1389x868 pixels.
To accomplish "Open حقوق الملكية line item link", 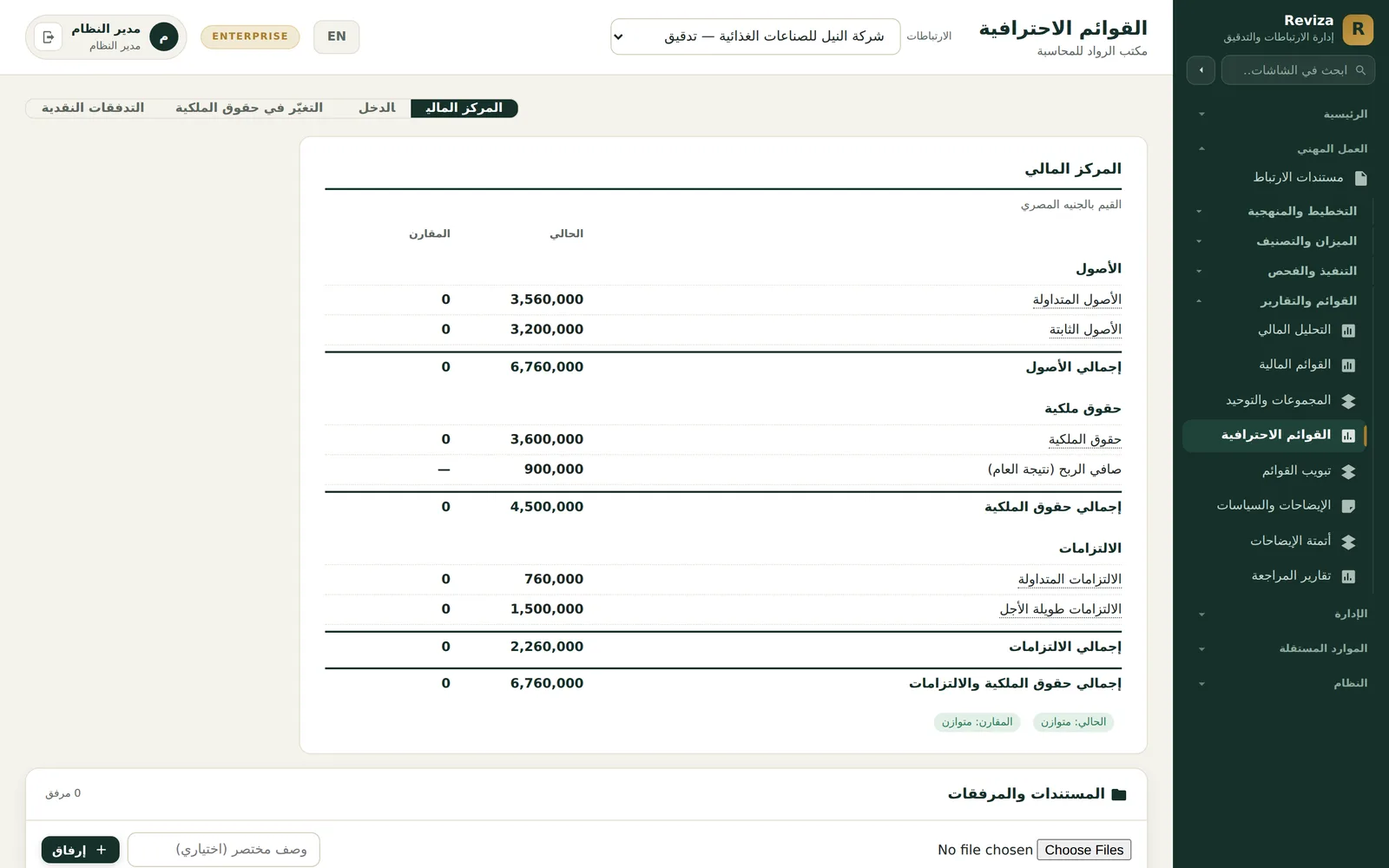I will tap(1085, 440).
